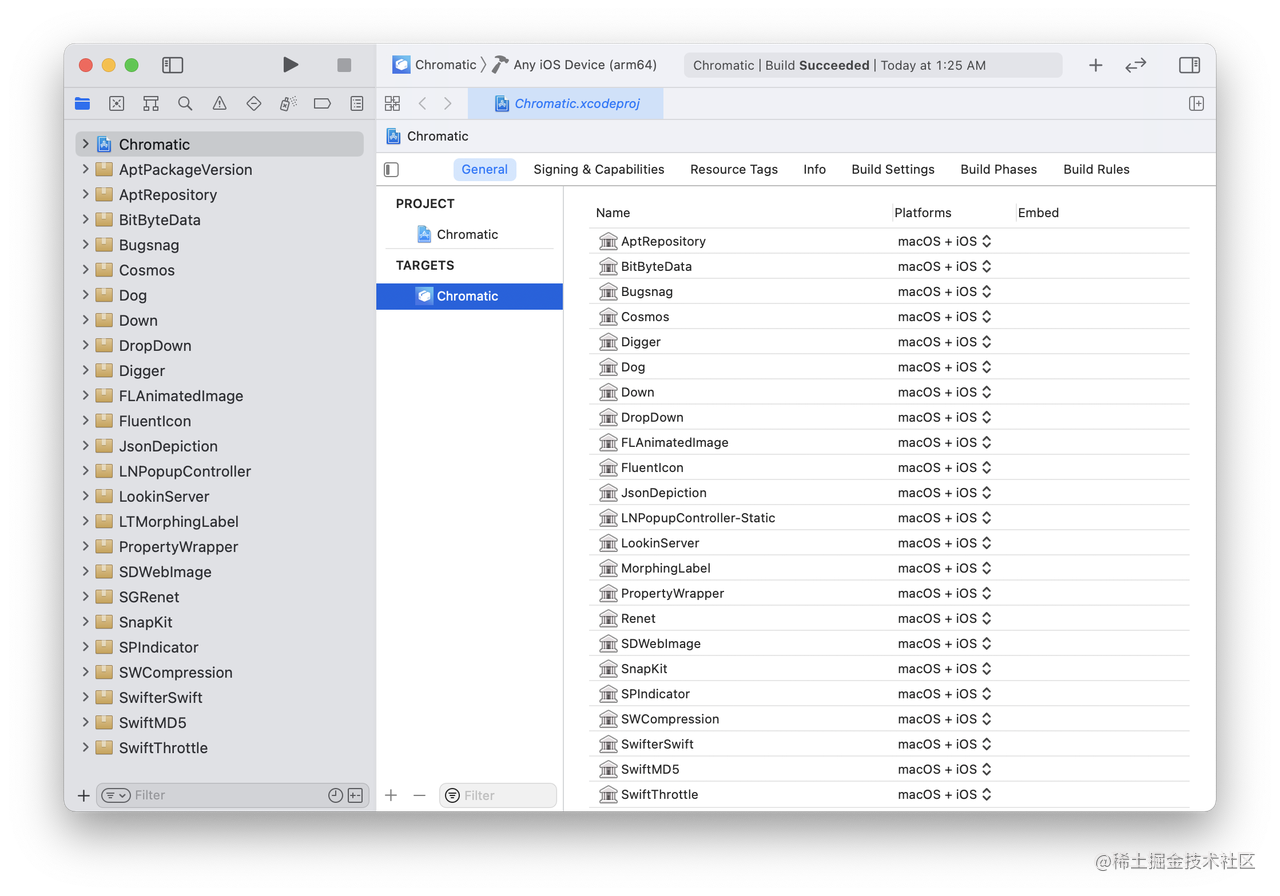Open the report navigator
The width and height of the screenshot is (1280, 896).
(x=357, y=104)
